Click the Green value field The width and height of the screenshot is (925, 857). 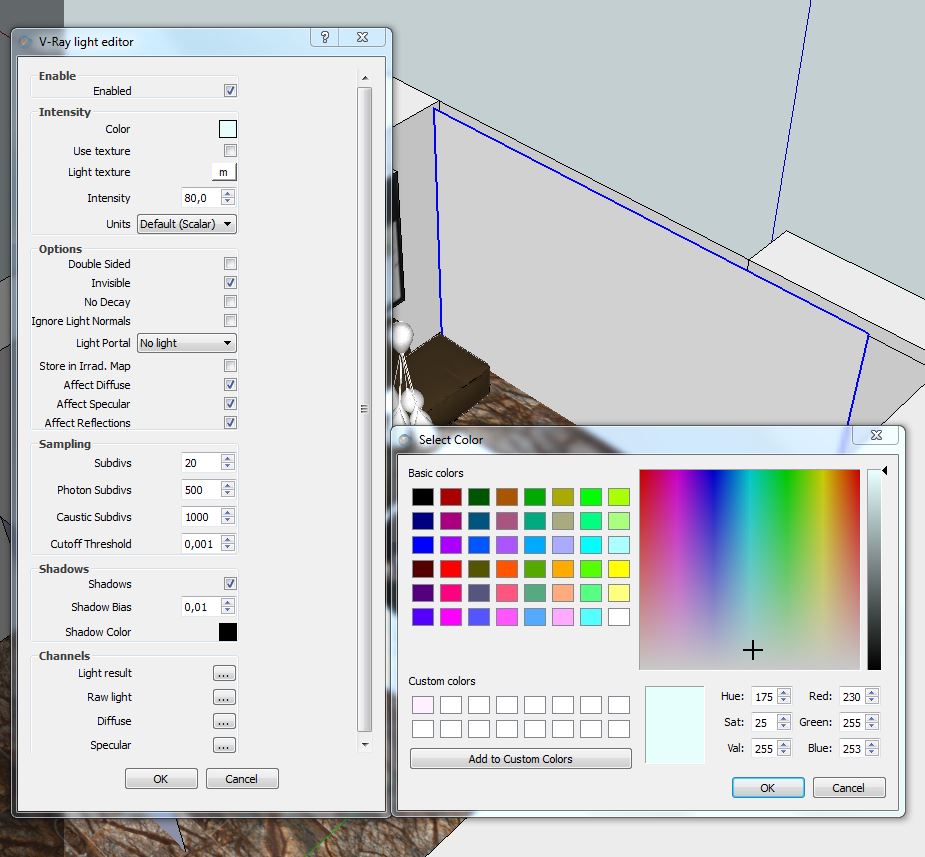point(852,723)
